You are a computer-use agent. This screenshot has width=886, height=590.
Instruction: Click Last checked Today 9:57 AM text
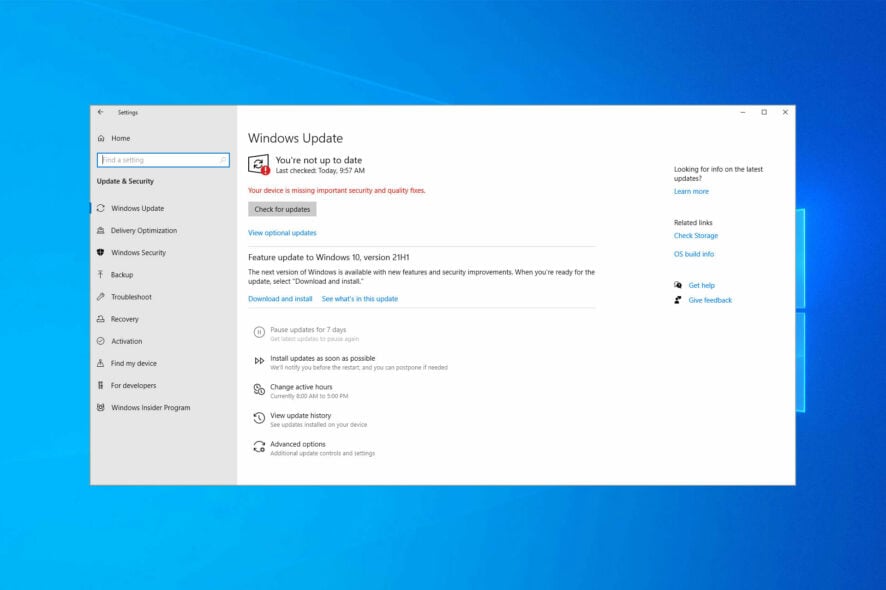(x=320, y=171)
